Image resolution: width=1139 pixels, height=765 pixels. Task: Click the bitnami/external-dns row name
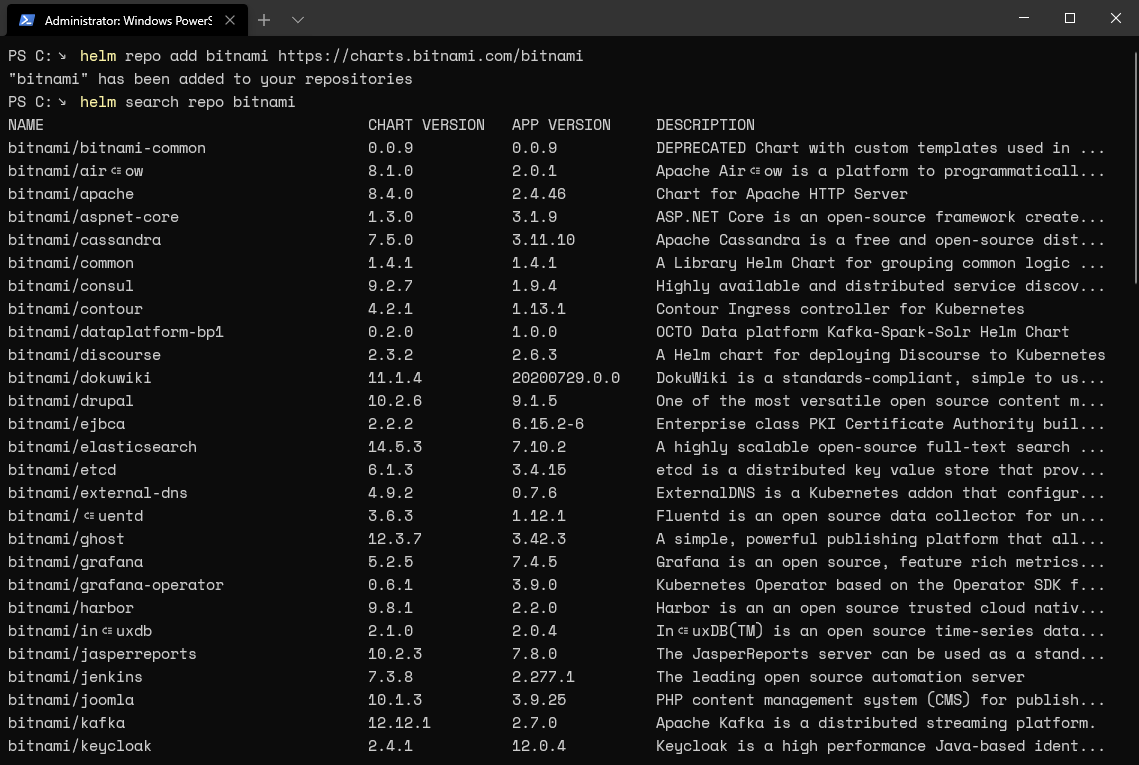point(97,493)
